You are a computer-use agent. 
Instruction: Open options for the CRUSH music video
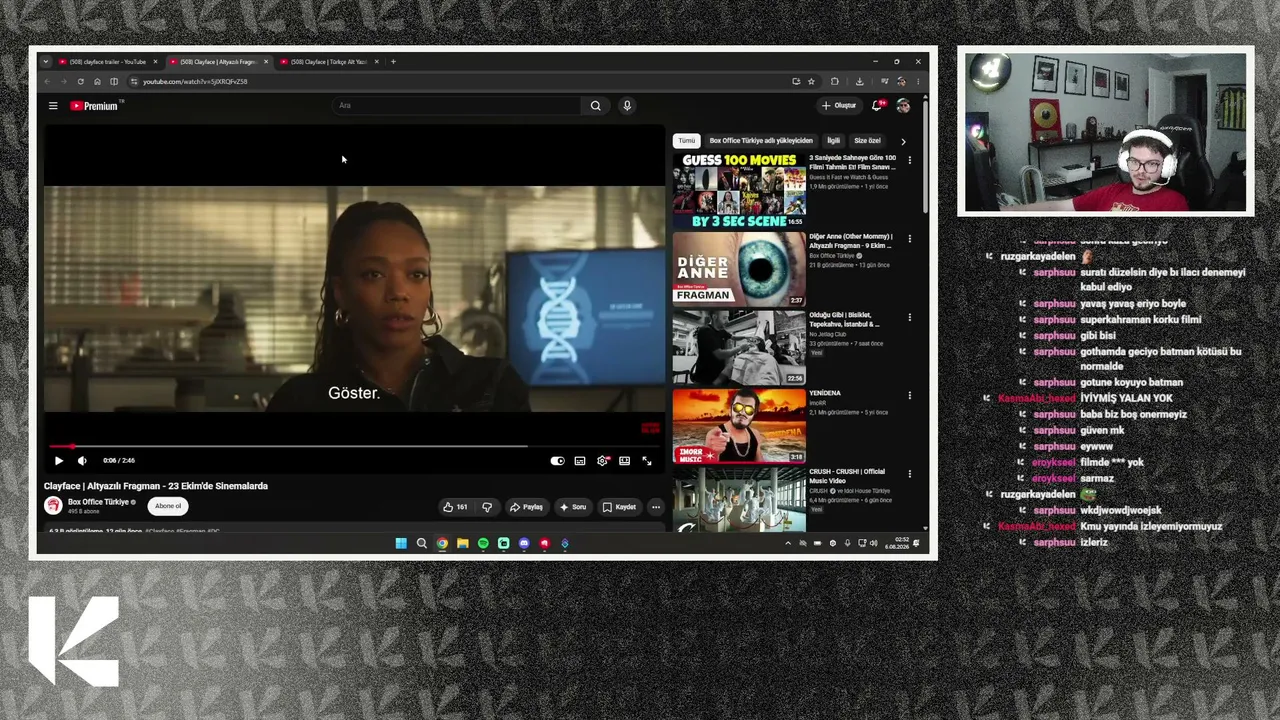tap(909, 473)
